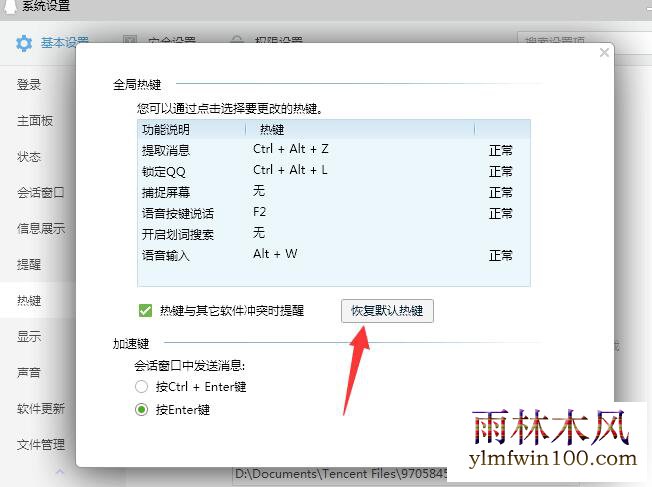
Task: Open the 声音 sidebar item
Action: (29, 372)
